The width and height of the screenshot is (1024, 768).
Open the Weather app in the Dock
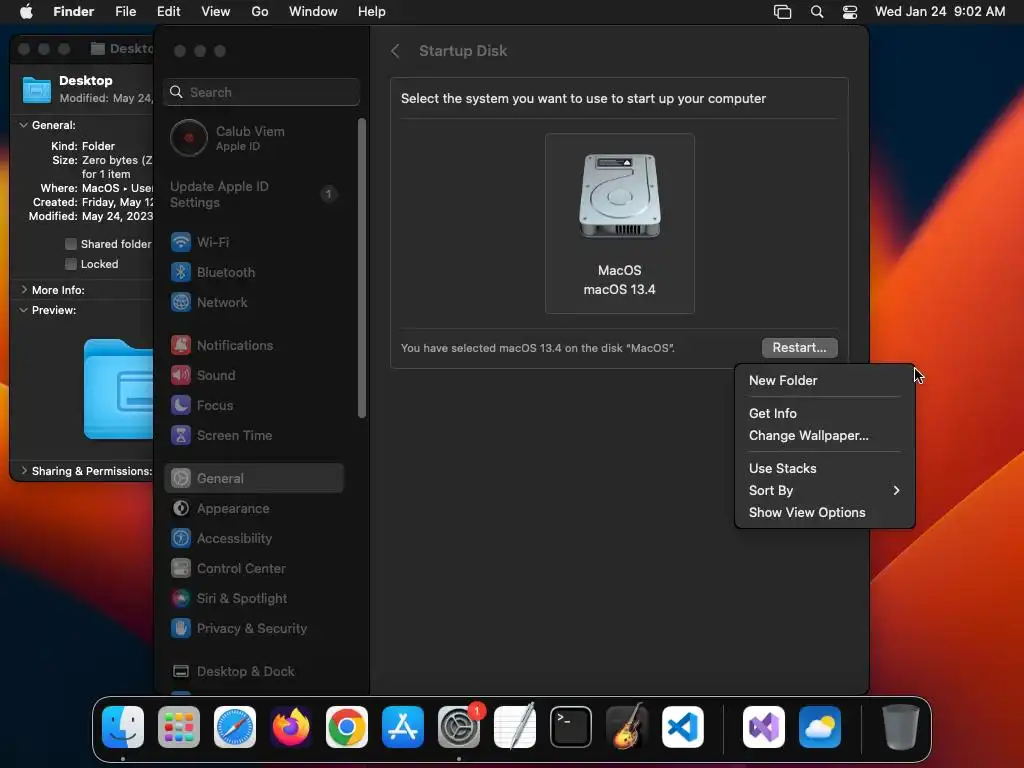(x=820, y=727)
